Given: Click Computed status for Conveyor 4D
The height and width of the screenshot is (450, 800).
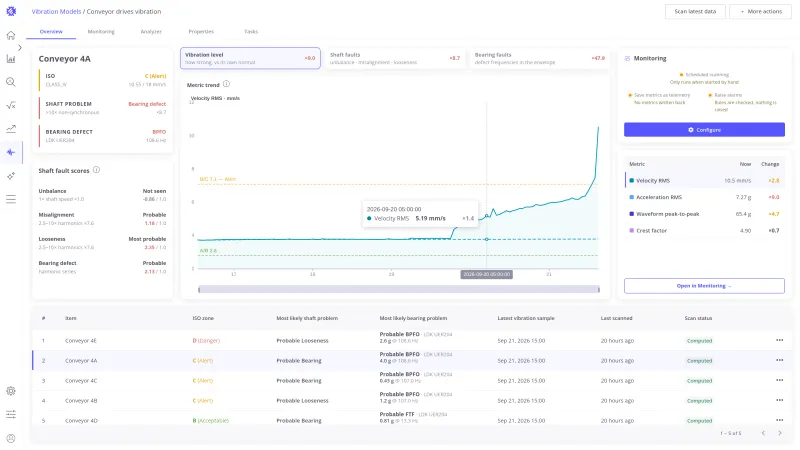Looking at the screenshot, I should pos(699,421).
